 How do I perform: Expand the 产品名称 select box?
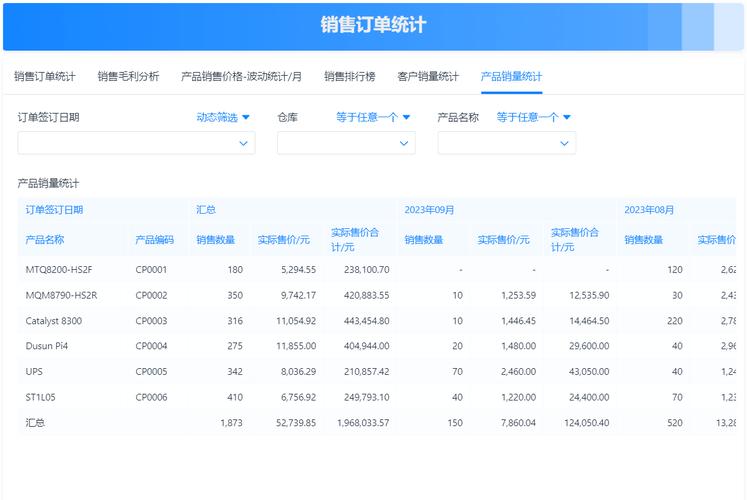tap(507, 143)
